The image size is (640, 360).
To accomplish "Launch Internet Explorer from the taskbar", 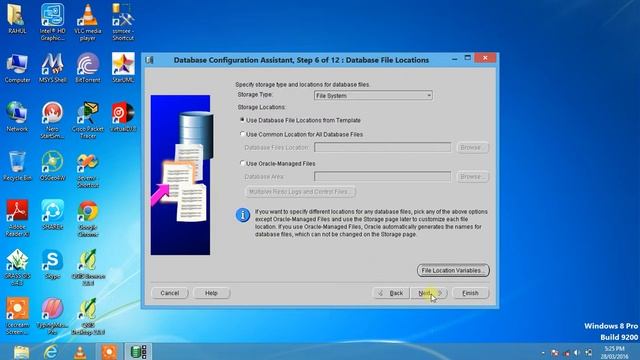I will pos(51,352).
